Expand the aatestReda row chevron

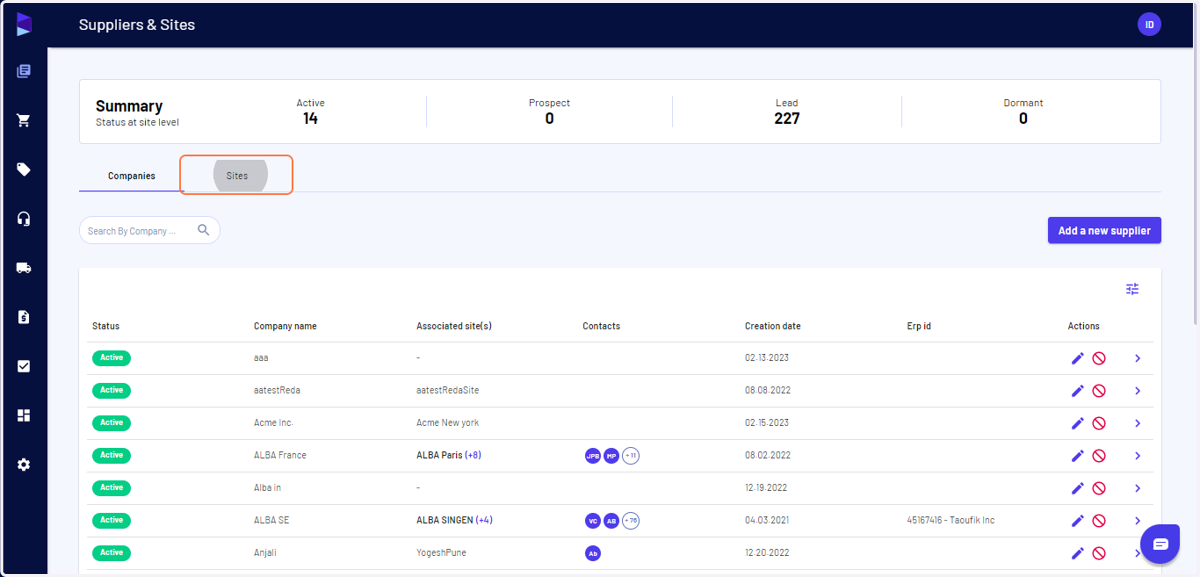tap(1138, 391)
